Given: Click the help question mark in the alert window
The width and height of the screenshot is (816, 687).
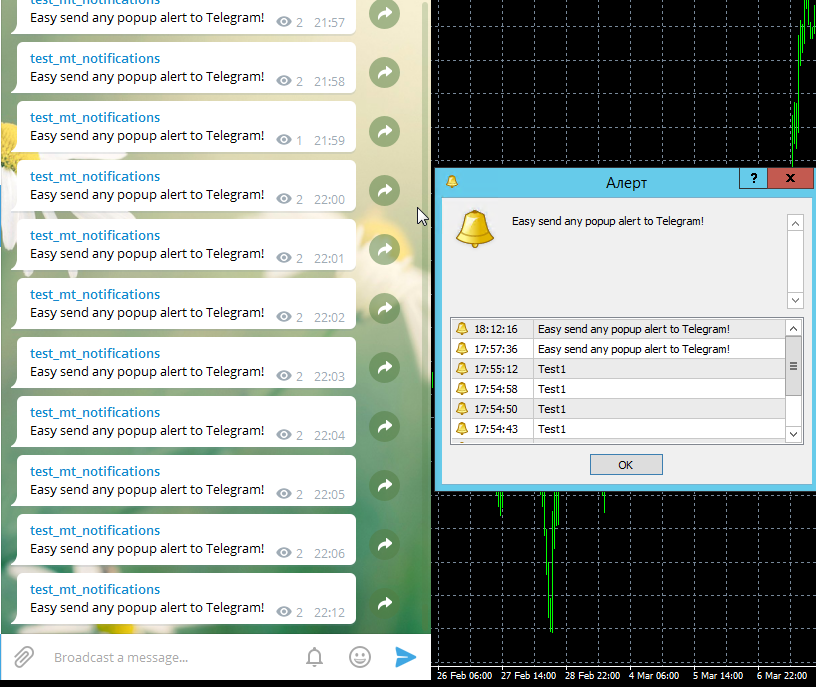Looking at the screenshot, I should pyautogui.click(x=753, y=178).
